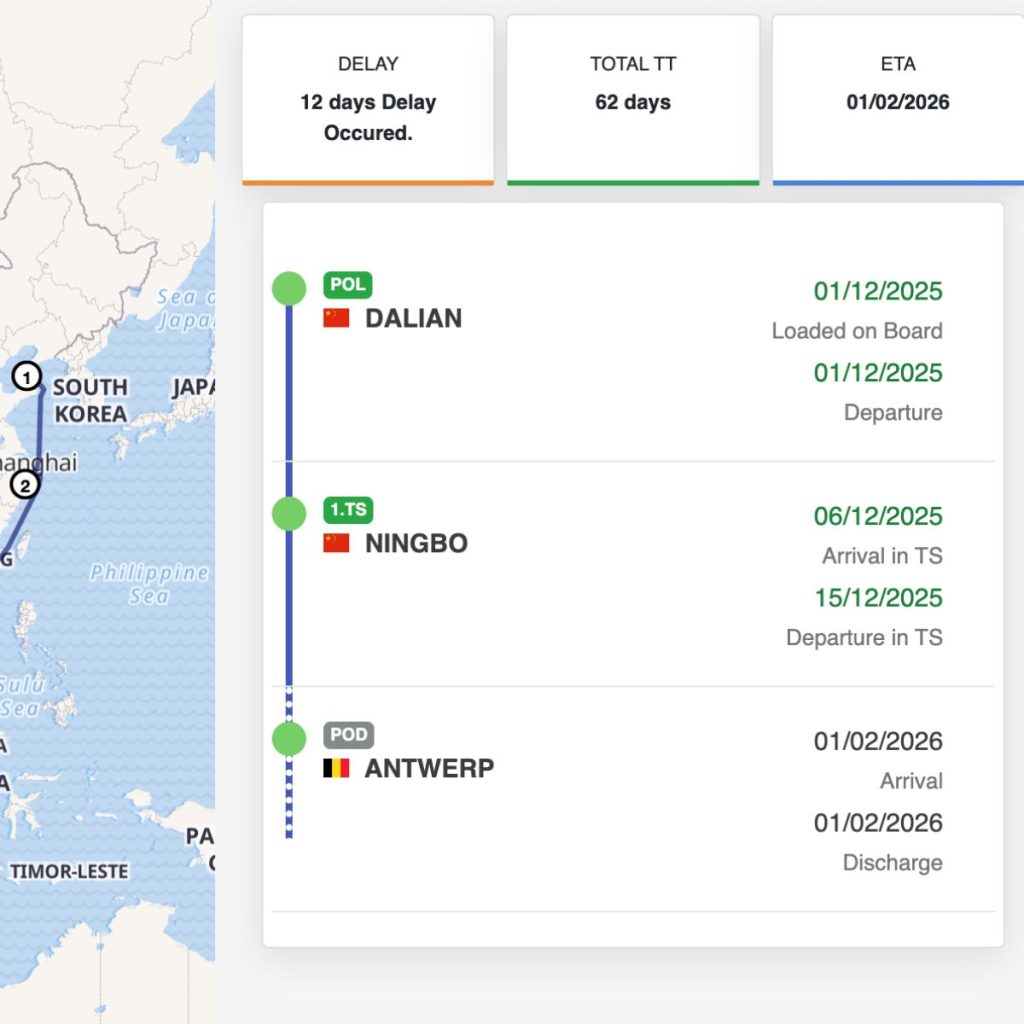Click the China flag beside NINGBO
This screenshot has height=1024, width=1024.
click(x=336, y=543)
